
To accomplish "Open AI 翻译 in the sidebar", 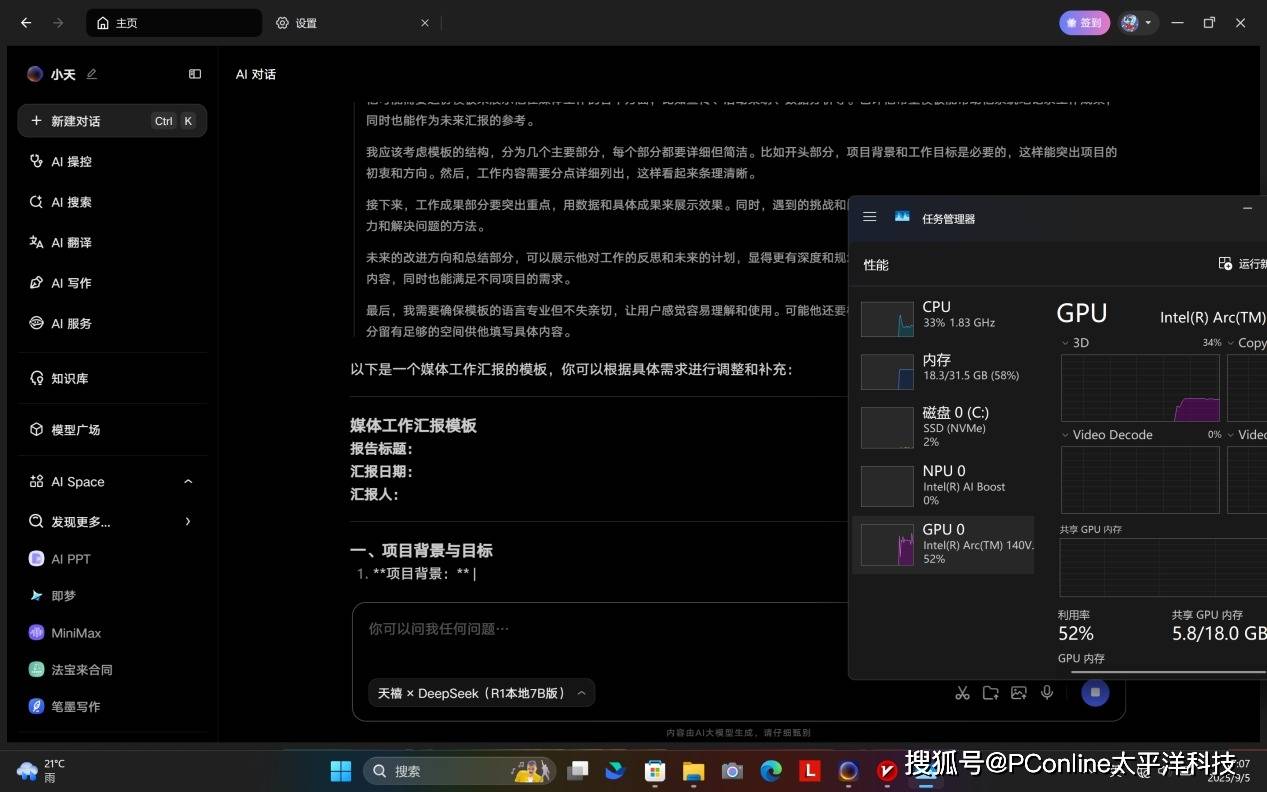I will click(71, 243).
